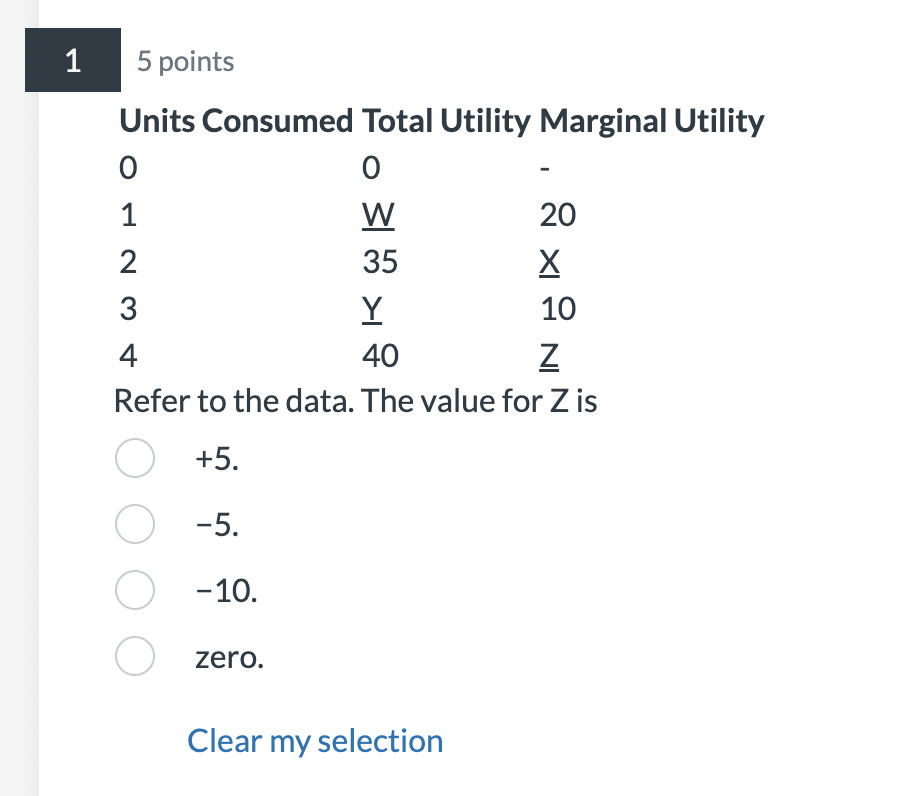Click the question number 1 badge
The width and height of the screenshot is (912, 796).
[72, 60]
